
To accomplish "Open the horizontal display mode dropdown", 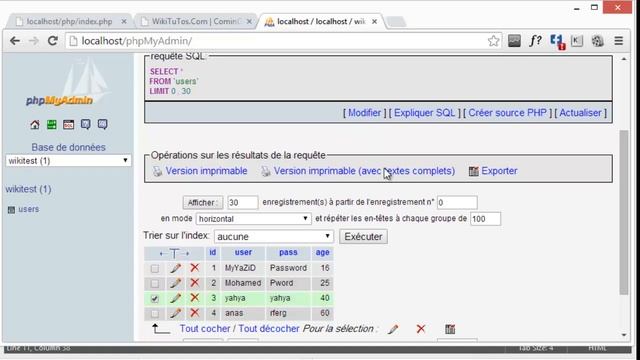I will tap(253, 219).
